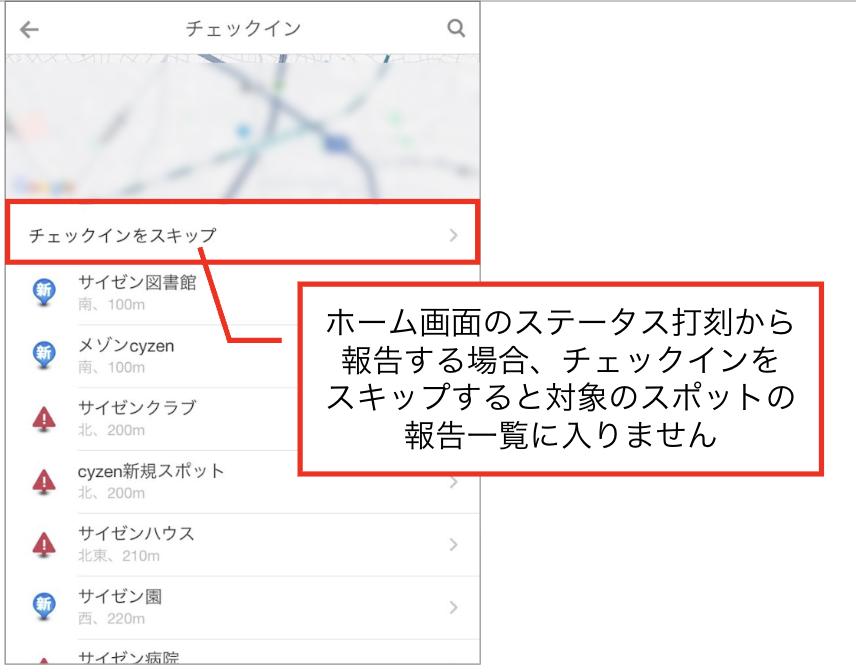The width and height of the screenshot is (856, 670).
Task: Go back with the left arrow icon
Action: click(29, 29)
